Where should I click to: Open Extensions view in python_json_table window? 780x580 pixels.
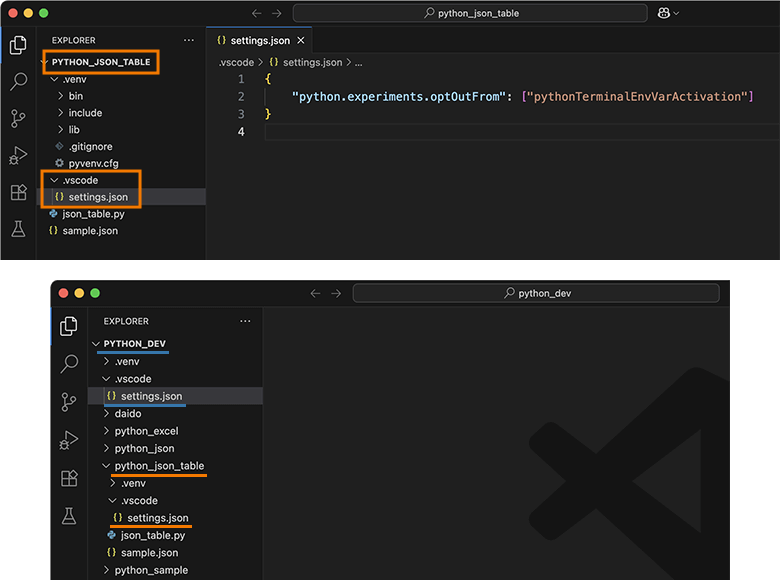[18, 192]
